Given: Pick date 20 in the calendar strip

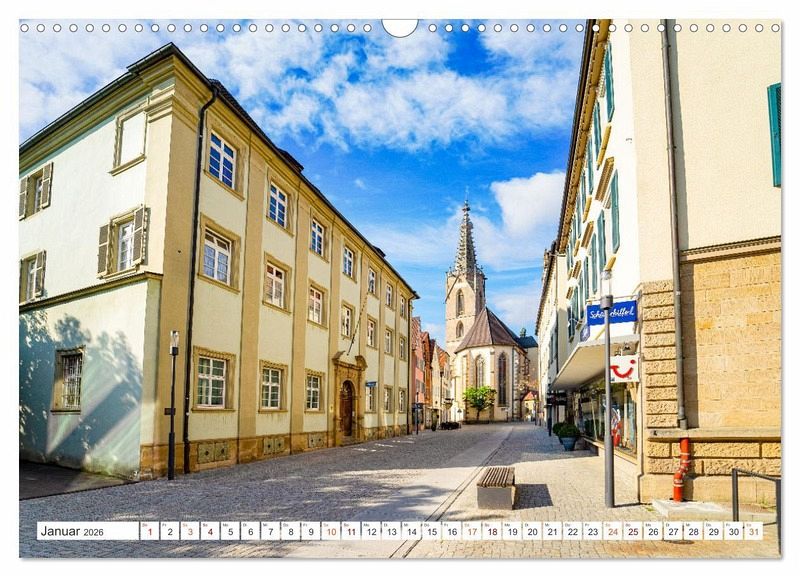Looking at the screenshot, I should 533,531.
